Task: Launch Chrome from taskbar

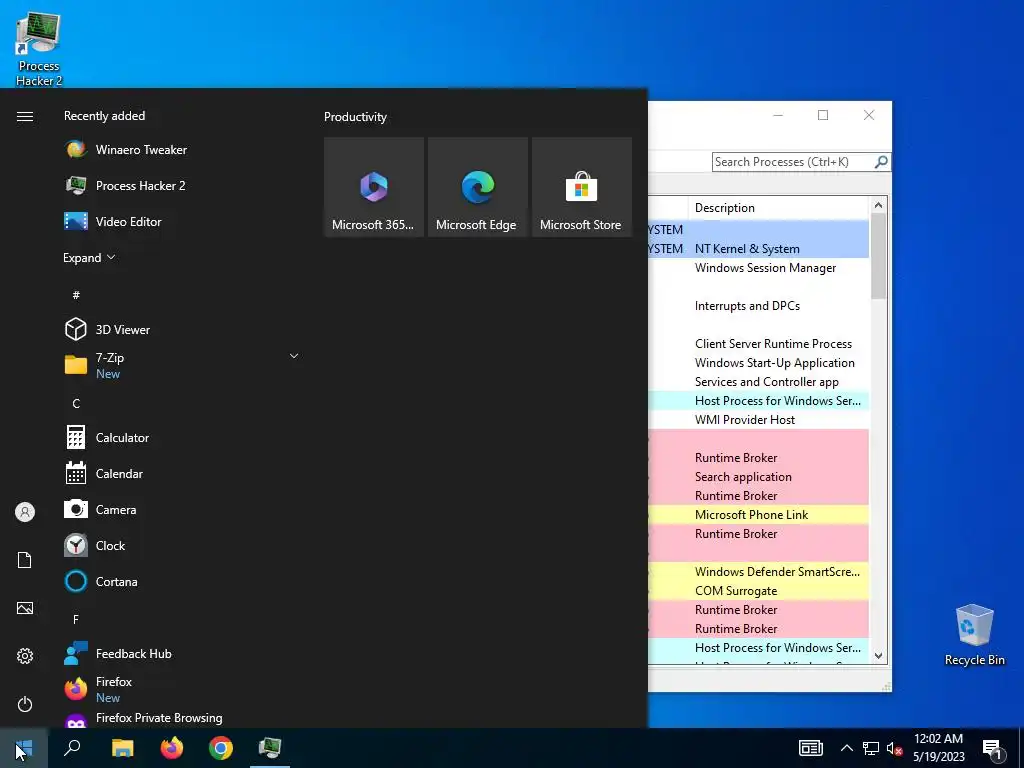Action: click(221, 748)
